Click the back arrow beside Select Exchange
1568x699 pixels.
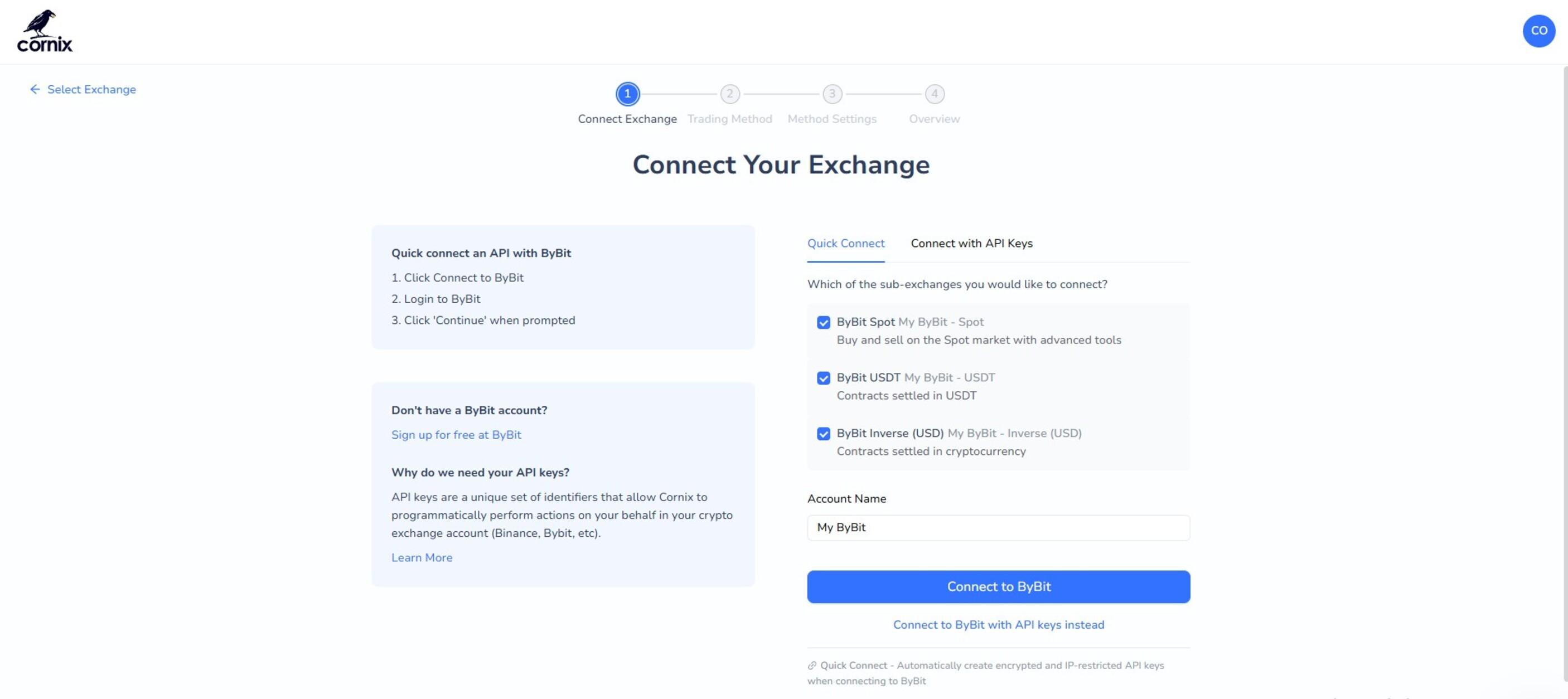point(35,89)
